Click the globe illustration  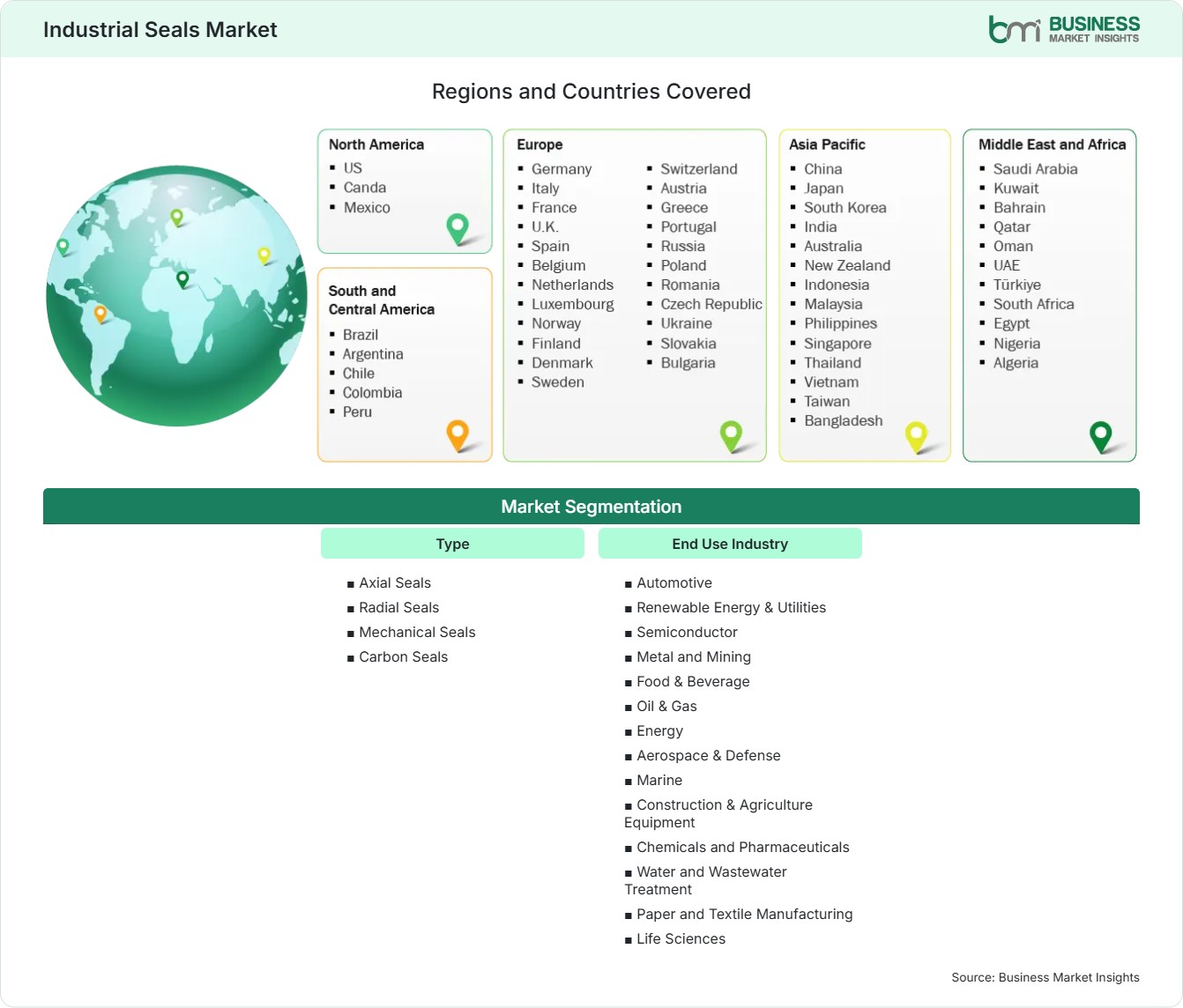point(176,296)
